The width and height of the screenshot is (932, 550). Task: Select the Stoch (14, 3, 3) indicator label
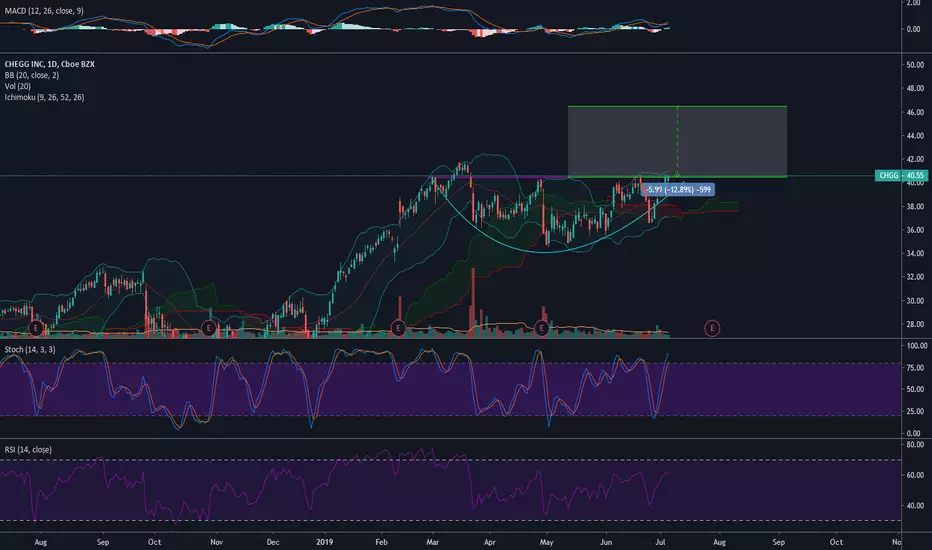[30, 349]
